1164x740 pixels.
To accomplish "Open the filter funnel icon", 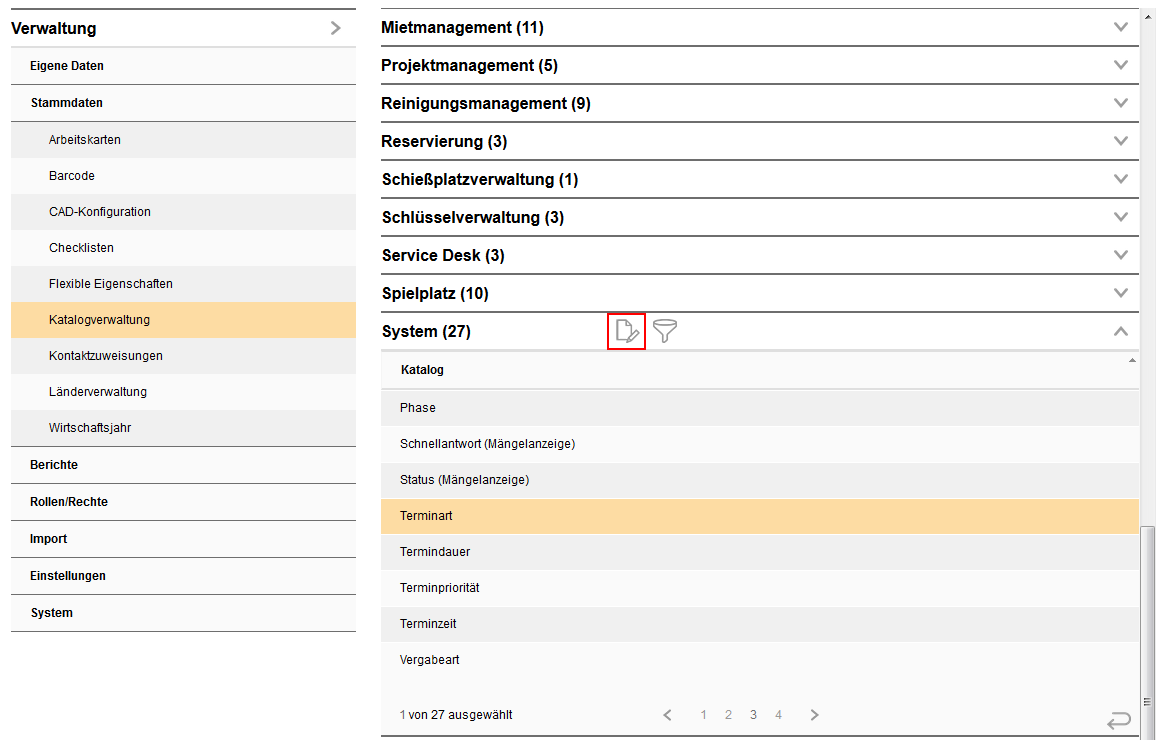I will pos(665,331).
